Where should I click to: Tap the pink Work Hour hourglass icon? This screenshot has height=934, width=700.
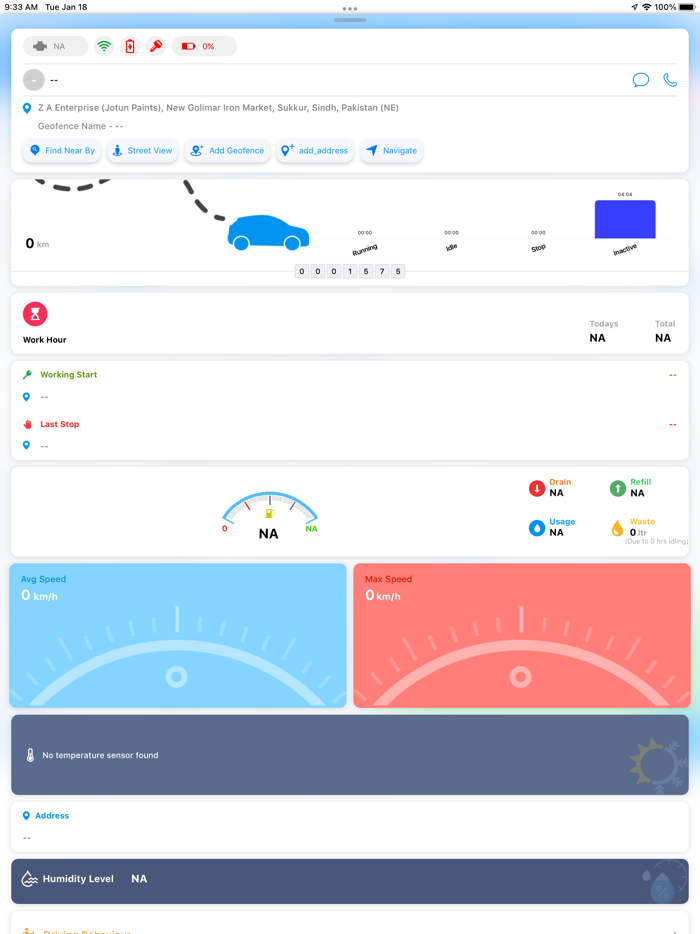35,314
